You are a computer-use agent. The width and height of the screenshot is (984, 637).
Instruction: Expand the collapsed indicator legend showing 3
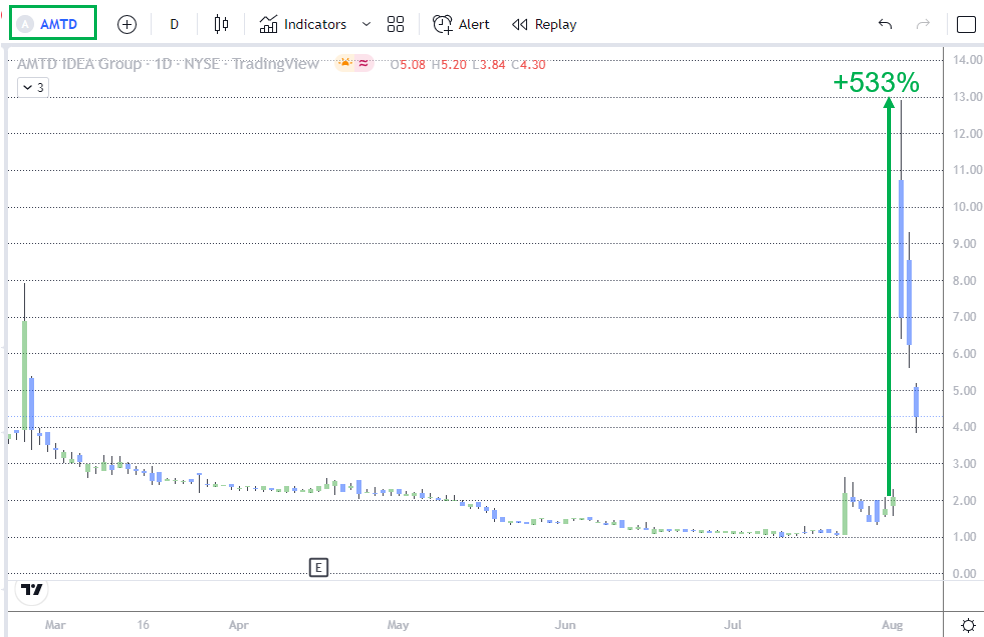coord(33,87)
